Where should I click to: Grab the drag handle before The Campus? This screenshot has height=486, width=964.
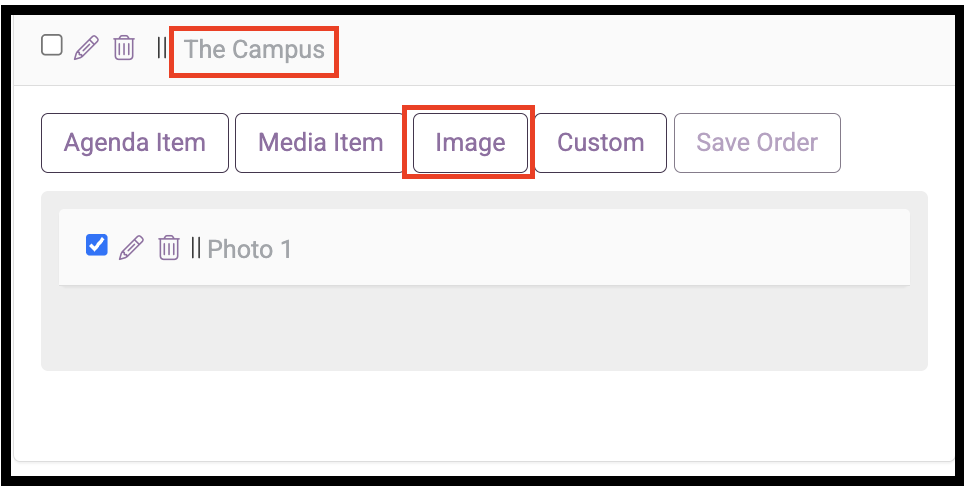tap(162, 47)
